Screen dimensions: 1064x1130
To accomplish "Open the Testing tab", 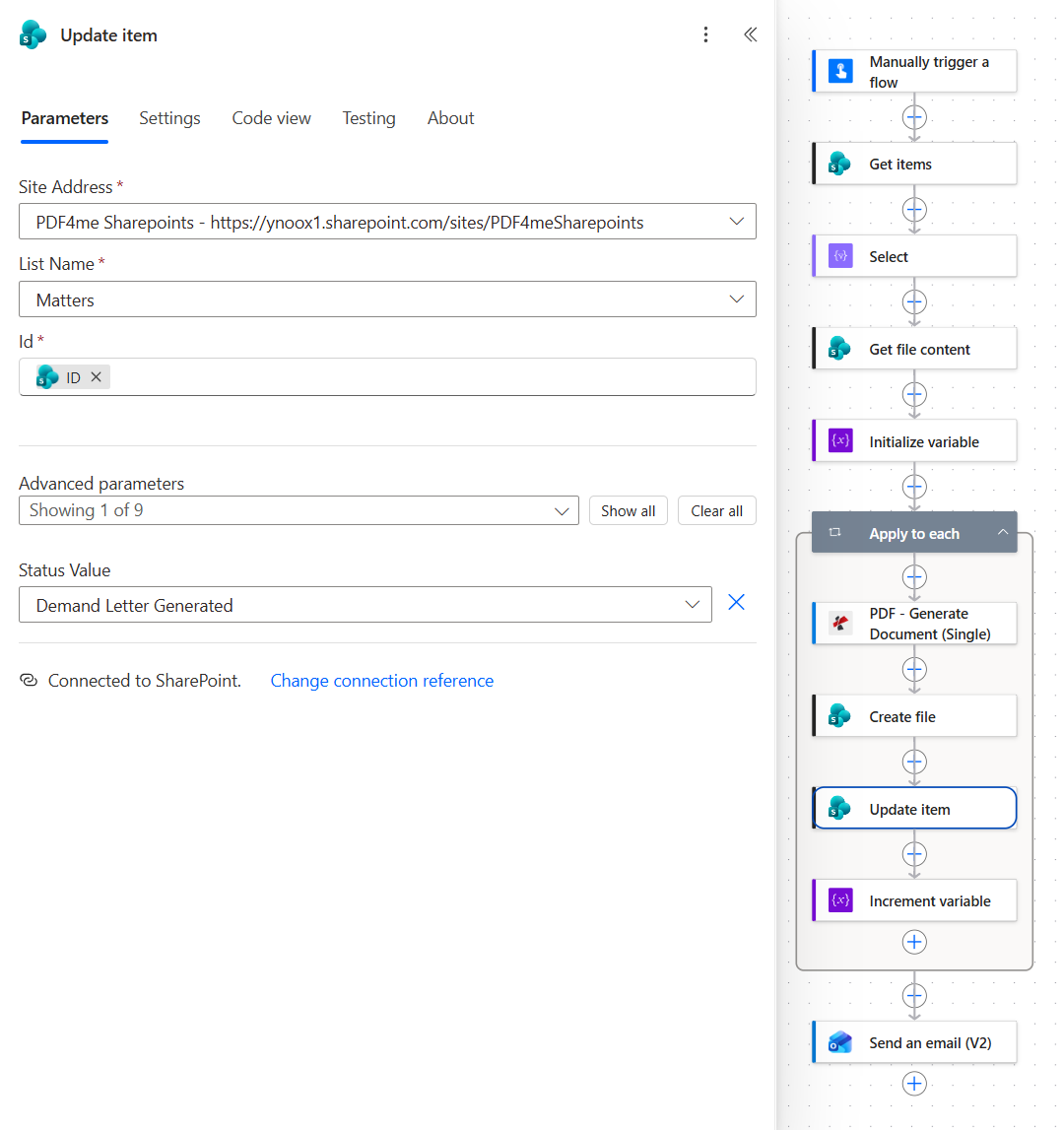I will 368,118.
